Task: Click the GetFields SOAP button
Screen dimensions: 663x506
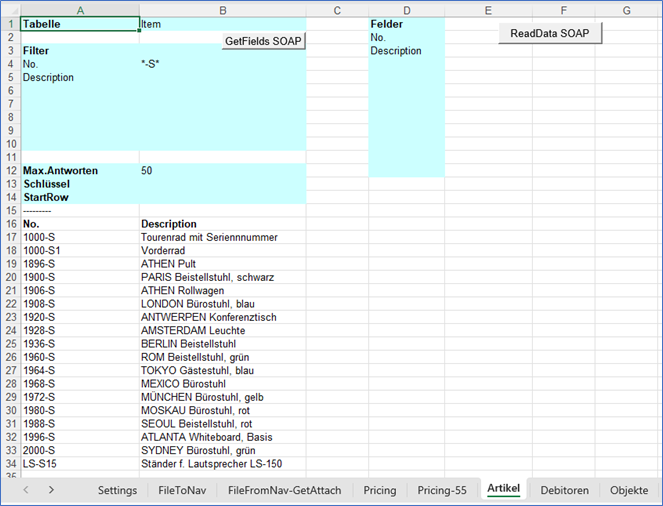Action: click(x=263, y=41)
